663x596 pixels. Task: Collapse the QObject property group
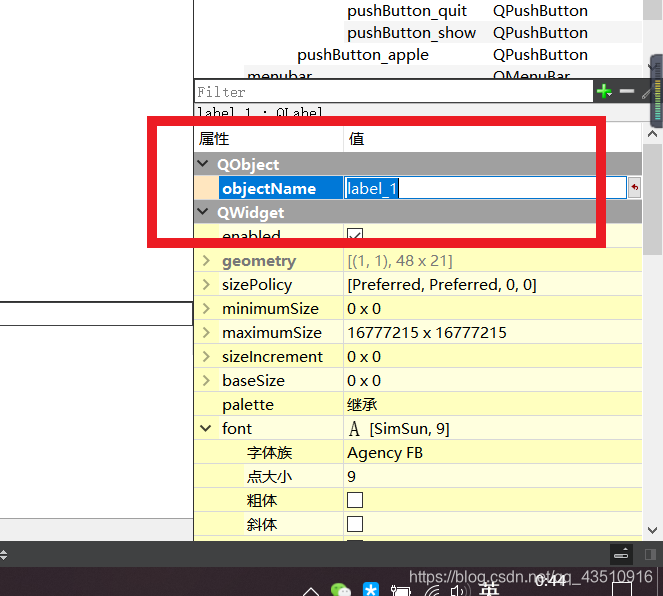203,164
